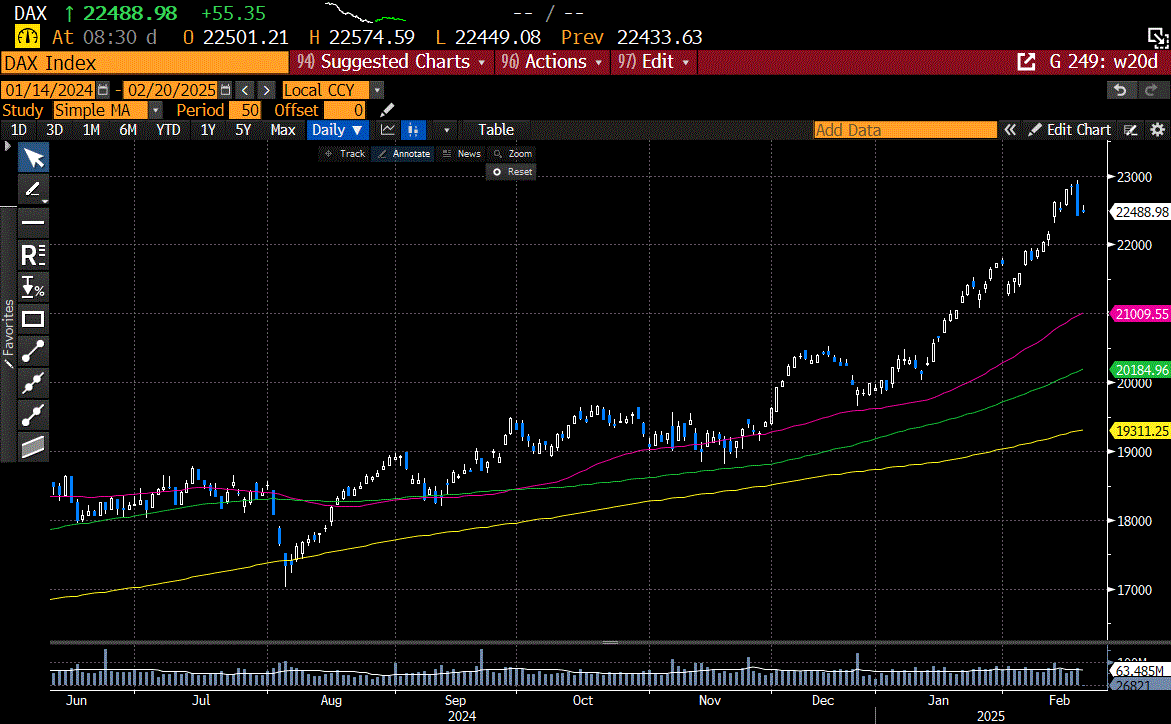Switch to line chart type
The image size is (1171, 724).
[388, 129]
